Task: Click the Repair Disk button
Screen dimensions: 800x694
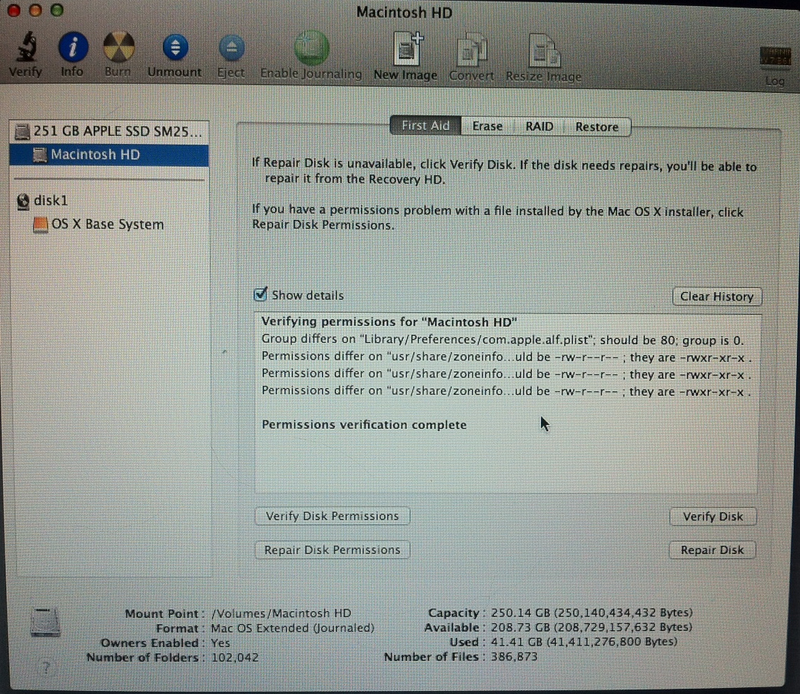Action: 712,550
